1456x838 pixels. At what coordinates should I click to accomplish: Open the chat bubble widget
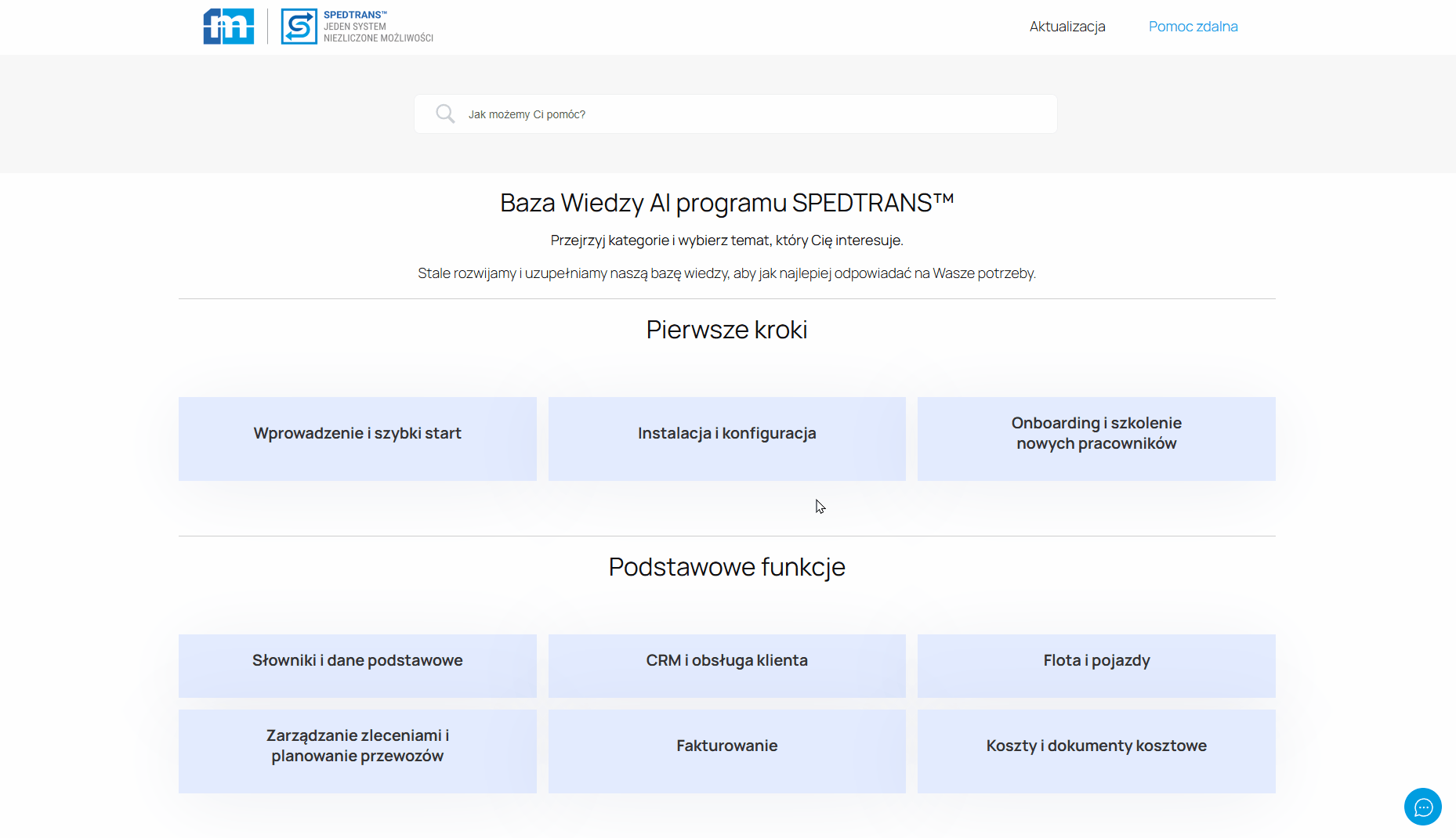(x=1422, y=807)
